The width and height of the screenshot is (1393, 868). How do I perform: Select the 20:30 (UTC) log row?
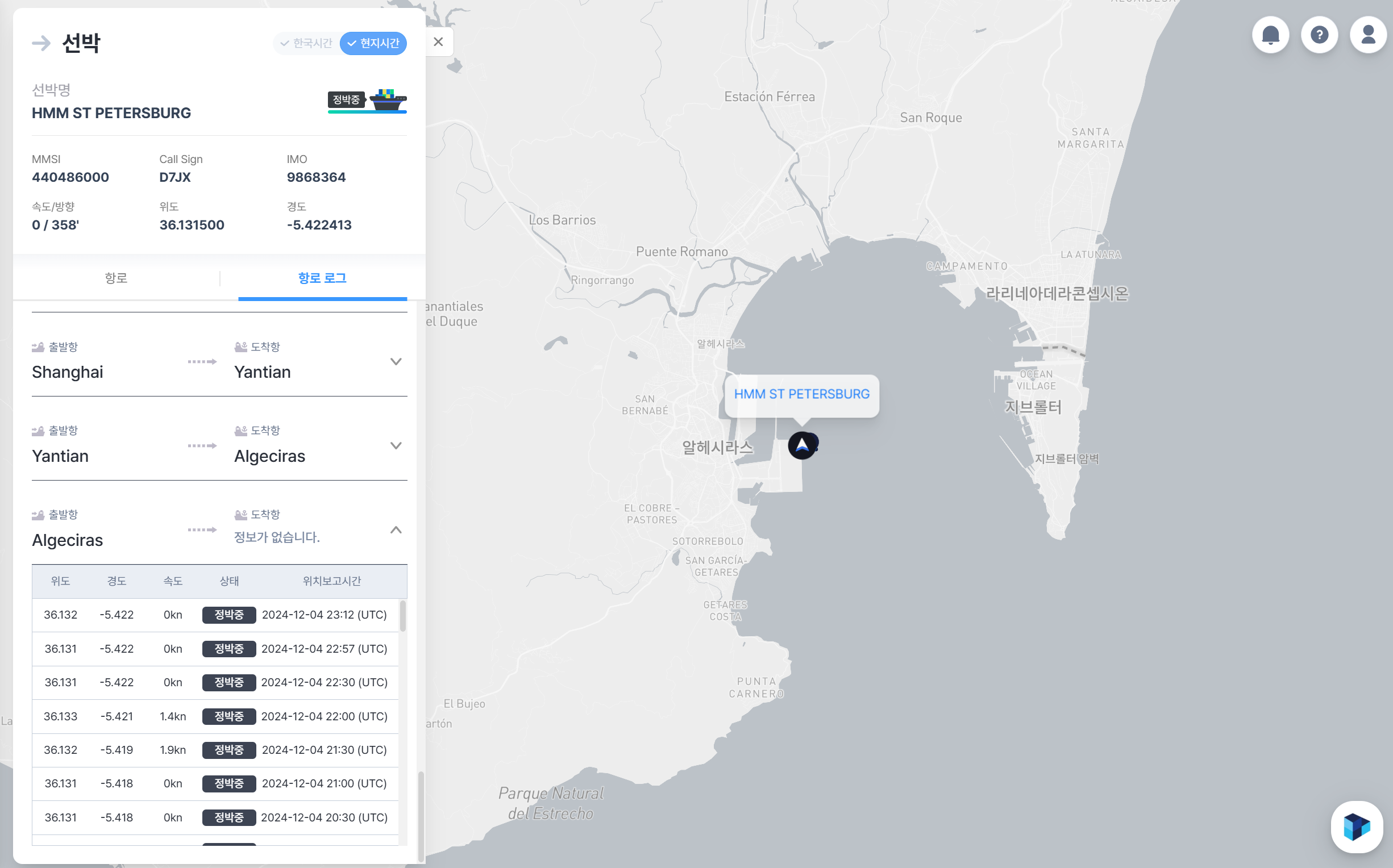(x=215, y=817)
